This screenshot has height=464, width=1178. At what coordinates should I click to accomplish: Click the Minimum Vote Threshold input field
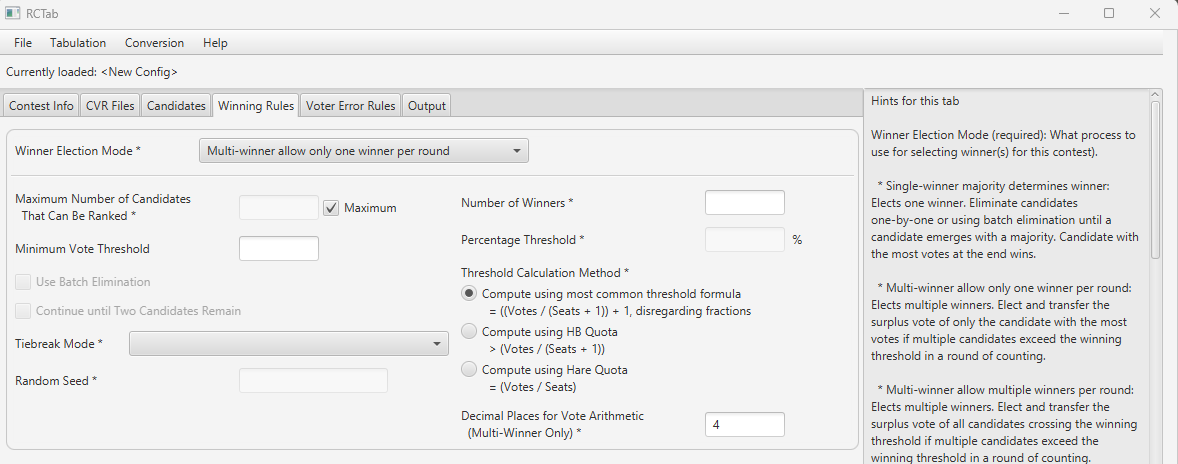[279, 249]
